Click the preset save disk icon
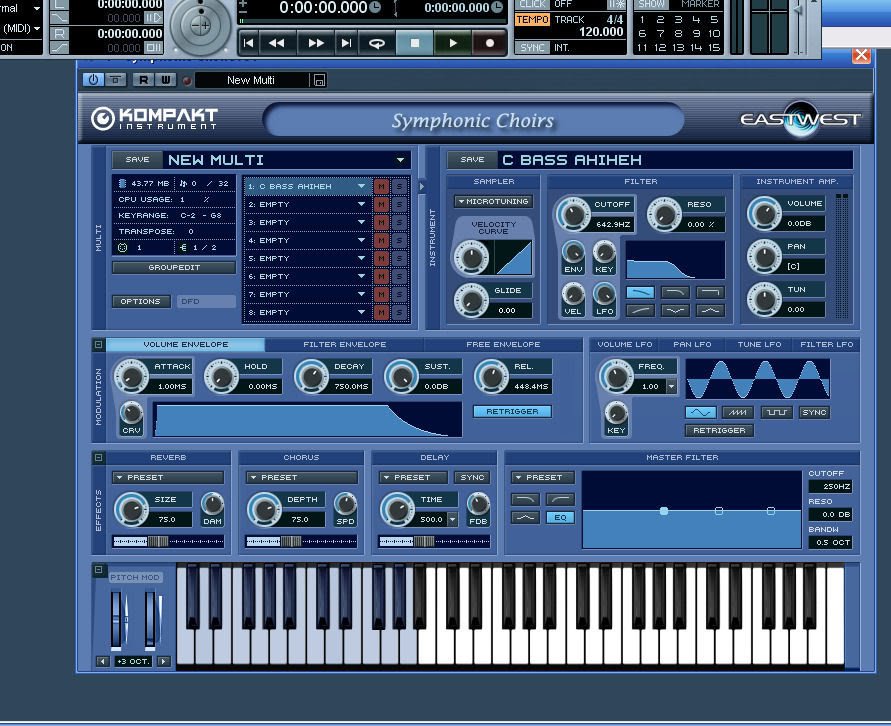The image size is (891, 726). click(319, 81)
